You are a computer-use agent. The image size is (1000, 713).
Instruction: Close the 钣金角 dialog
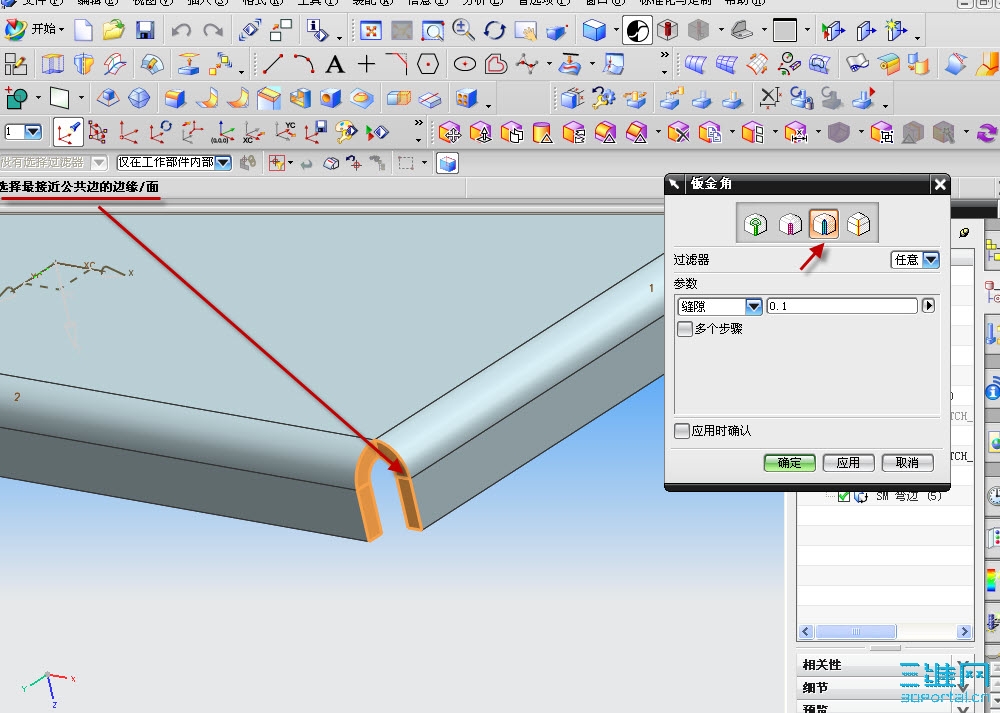[940, 184]
